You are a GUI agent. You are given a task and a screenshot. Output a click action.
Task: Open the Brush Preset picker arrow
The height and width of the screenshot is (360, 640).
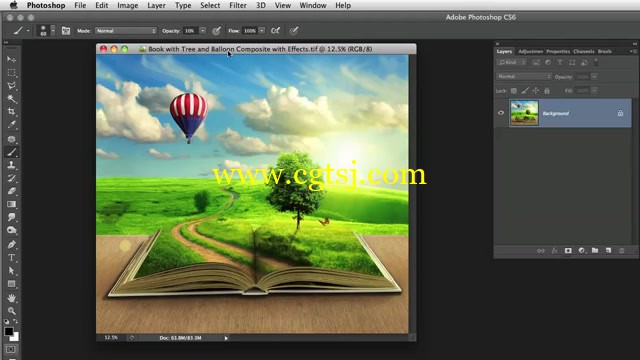[53, 31]
